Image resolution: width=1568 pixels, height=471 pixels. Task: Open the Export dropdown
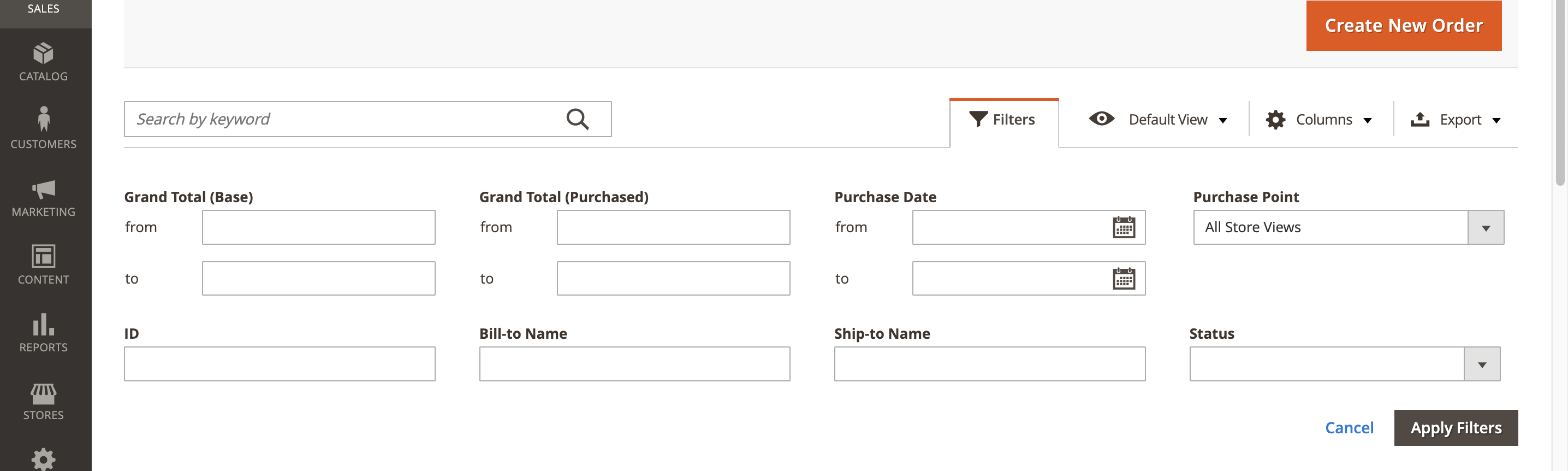click(x=1456, y=120)
